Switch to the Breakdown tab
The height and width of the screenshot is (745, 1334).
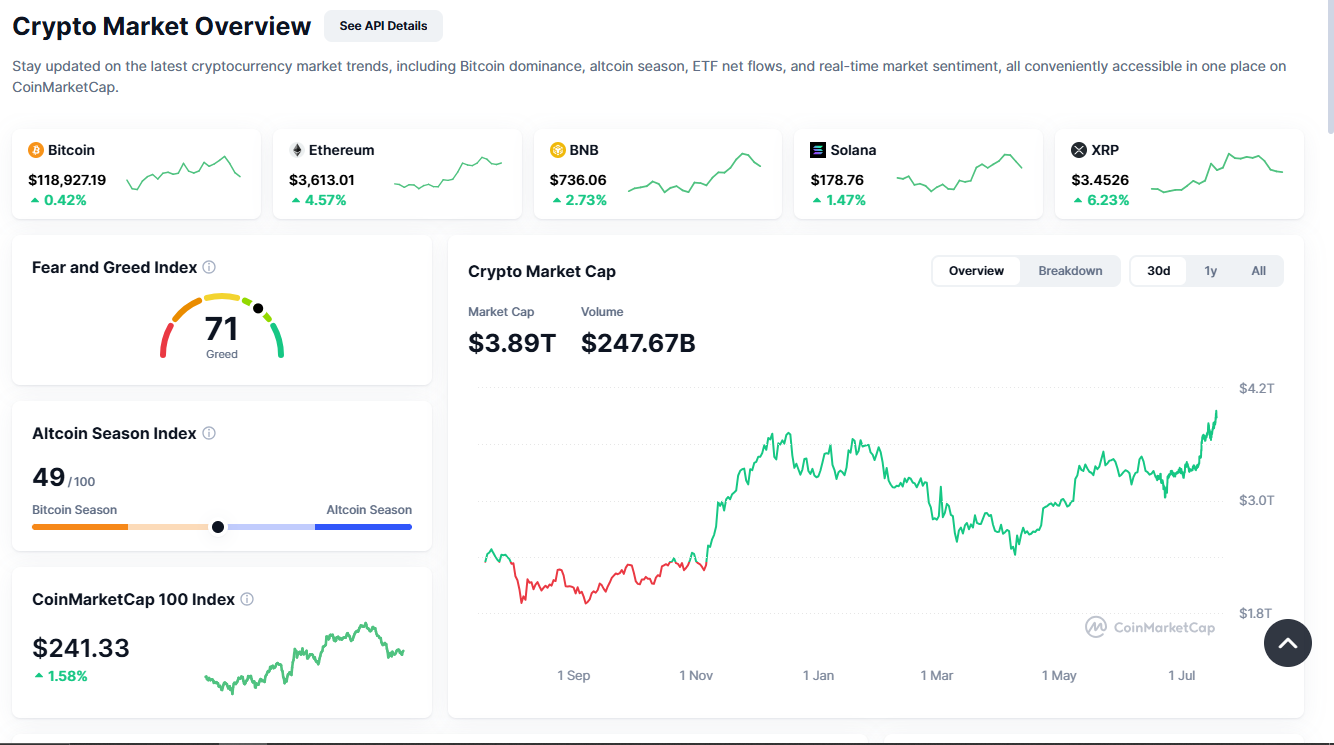tap(1070, 271)
